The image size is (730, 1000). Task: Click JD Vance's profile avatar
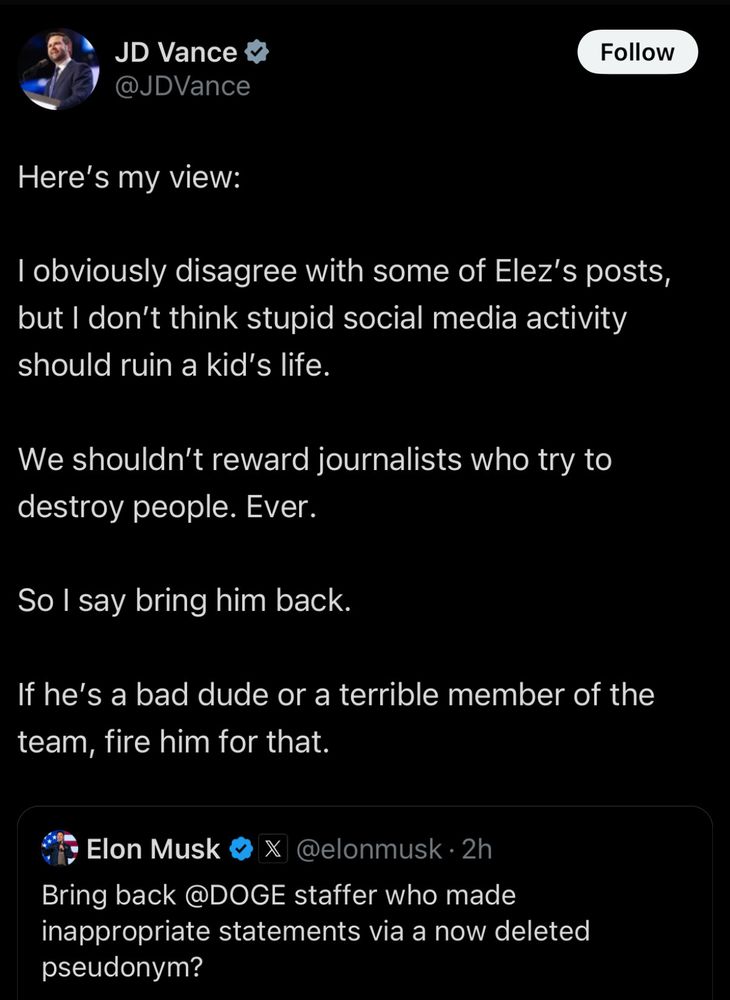pos(58,69)
